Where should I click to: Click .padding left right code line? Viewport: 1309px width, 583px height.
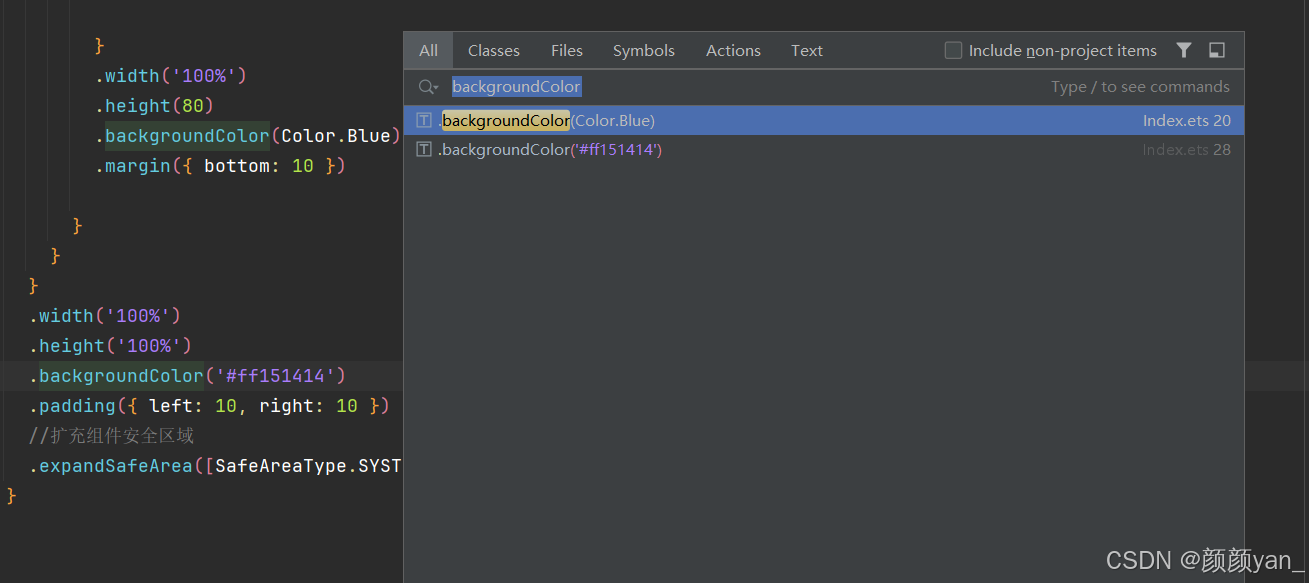pyautogui.click(x=209, y=406)
